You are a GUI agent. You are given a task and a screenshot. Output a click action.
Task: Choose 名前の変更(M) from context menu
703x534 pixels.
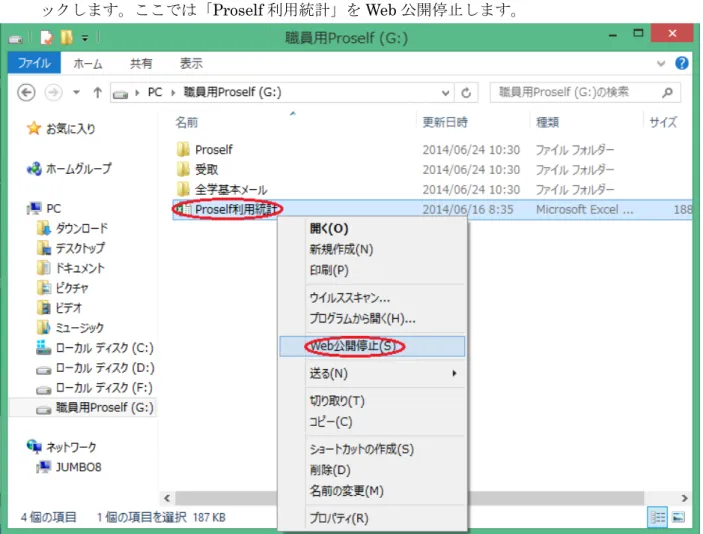point(372,491)
